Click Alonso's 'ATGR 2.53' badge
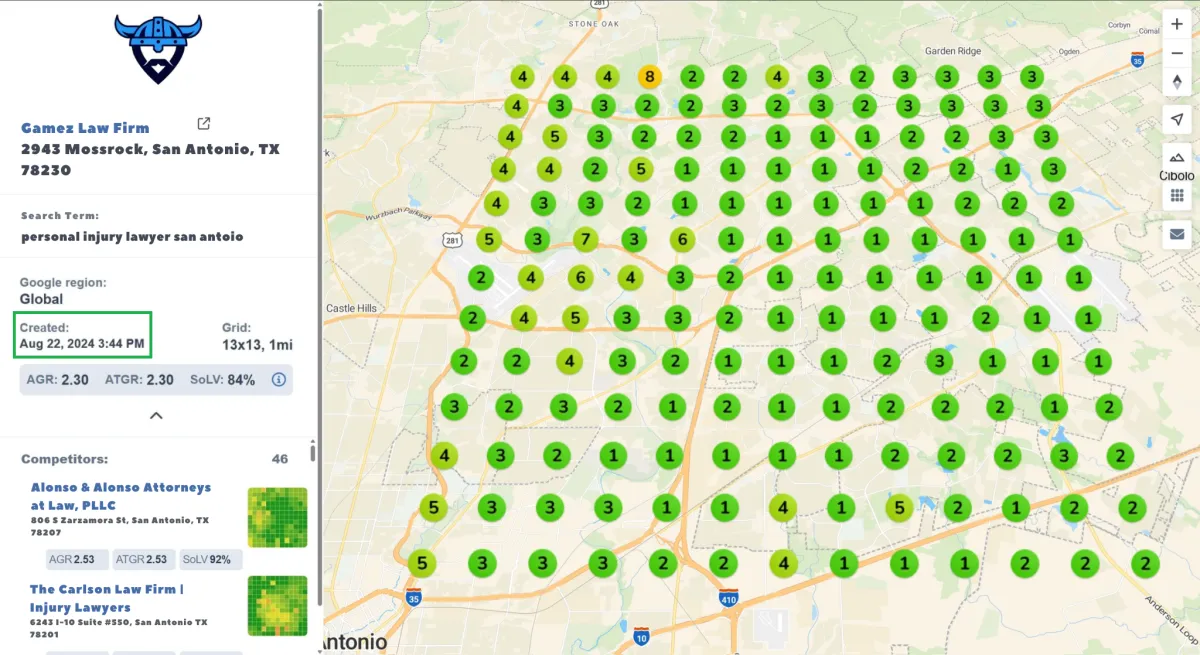 point(143,560)
